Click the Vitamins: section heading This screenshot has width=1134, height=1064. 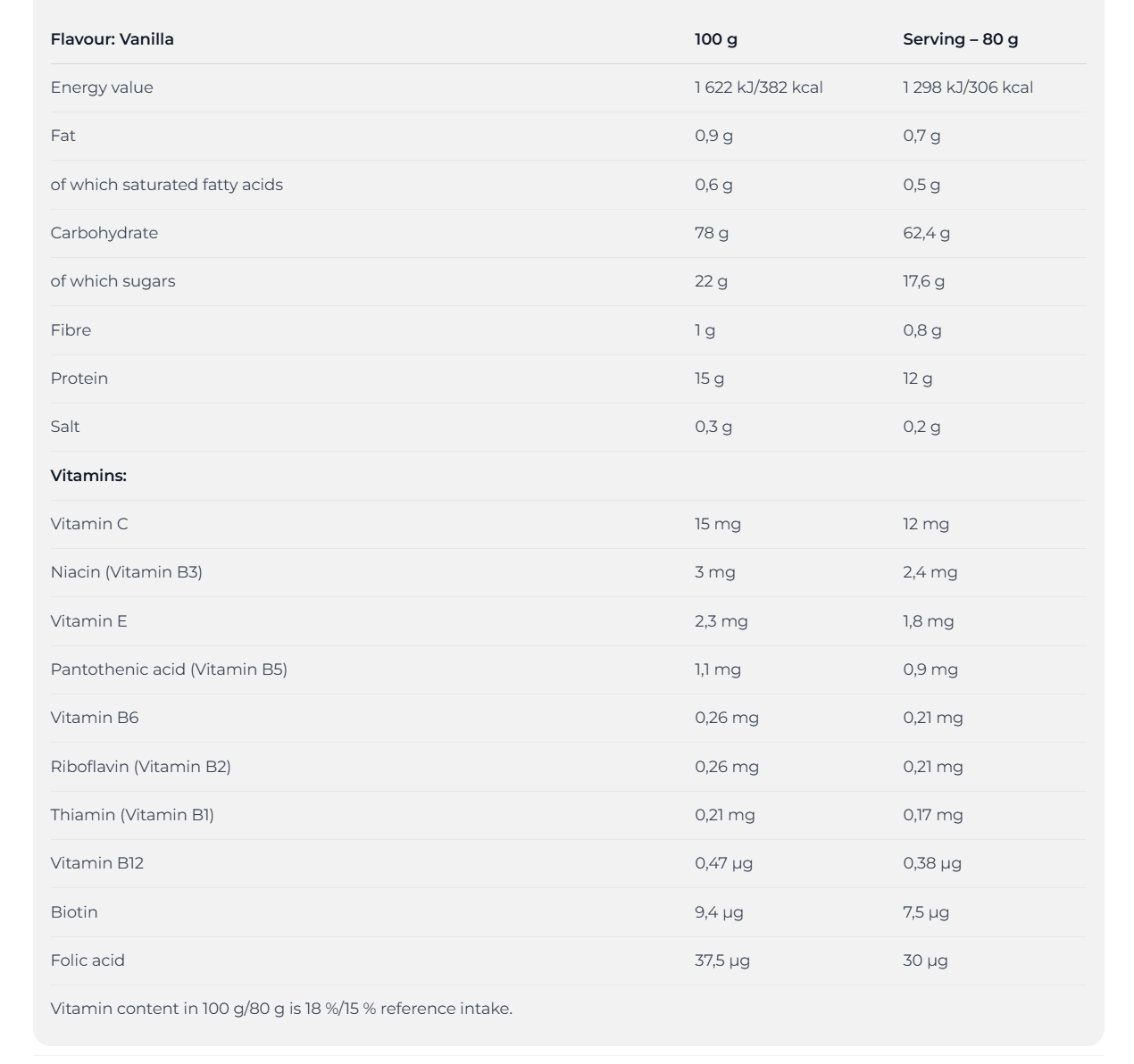[x=88, y=476]
